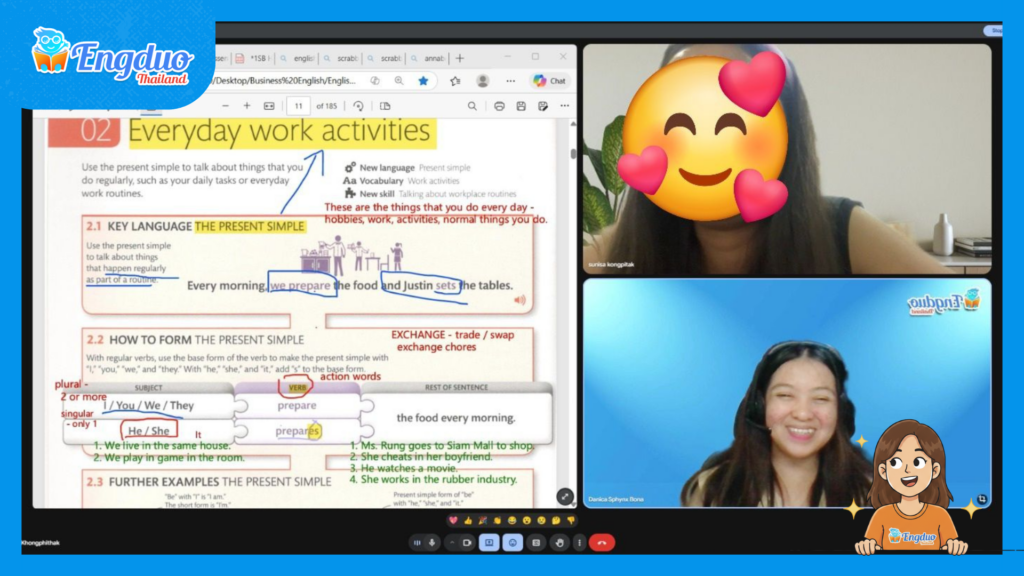
Task: Open the Copilot Chat button
Action: pos(549,81)
